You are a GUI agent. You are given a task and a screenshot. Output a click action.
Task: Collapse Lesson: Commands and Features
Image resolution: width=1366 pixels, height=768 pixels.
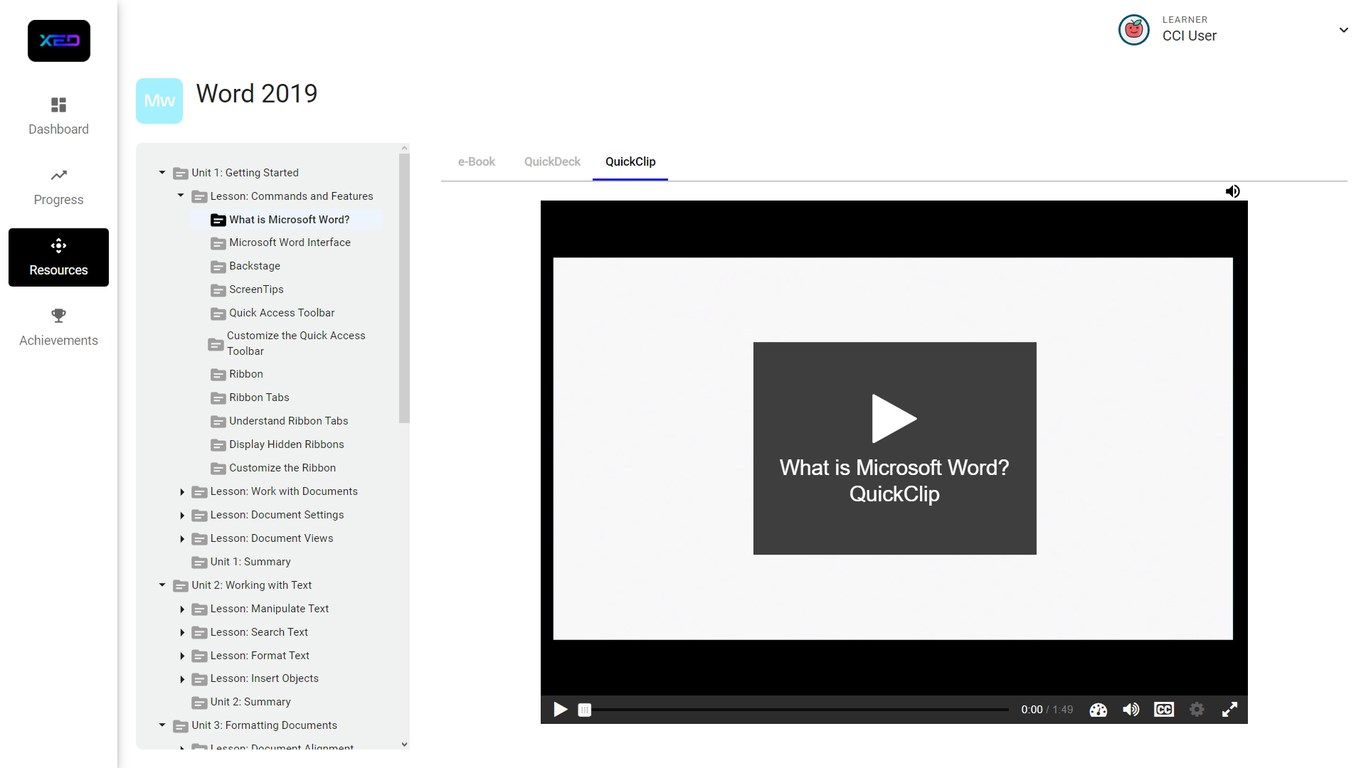[181, 196]
